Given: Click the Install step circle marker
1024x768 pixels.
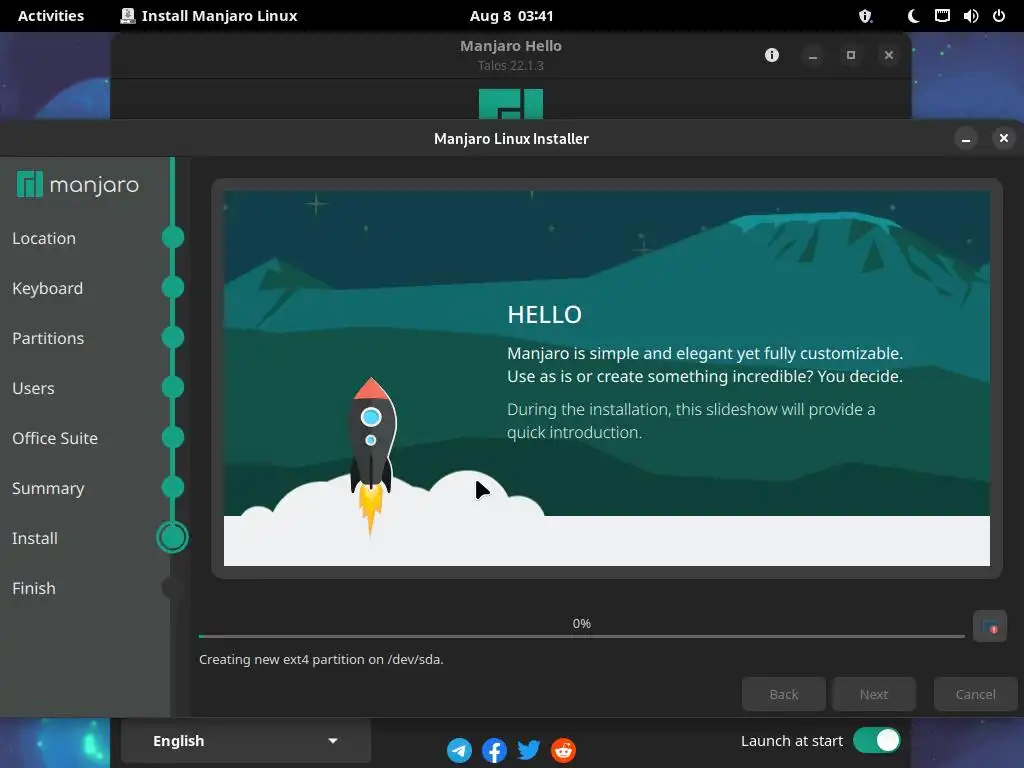Looking at the screenshot, I should [172, 537].
